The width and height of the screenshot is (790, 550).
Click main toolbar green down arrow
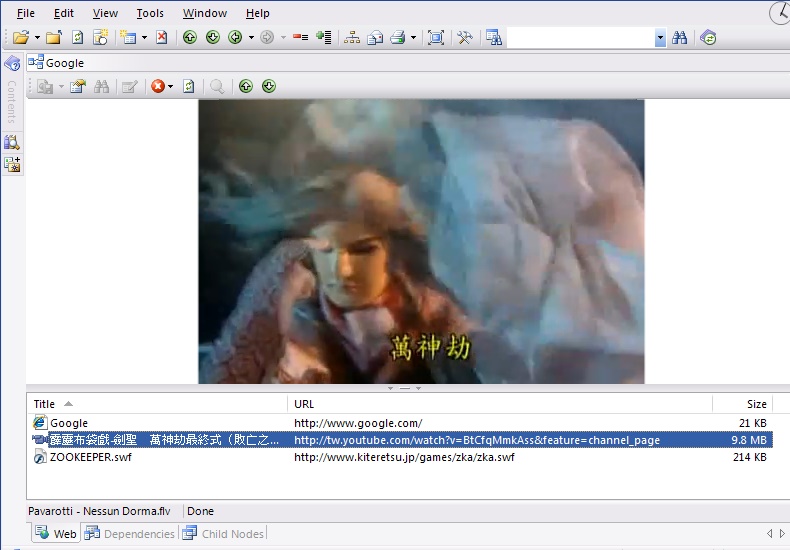point(213,37)
